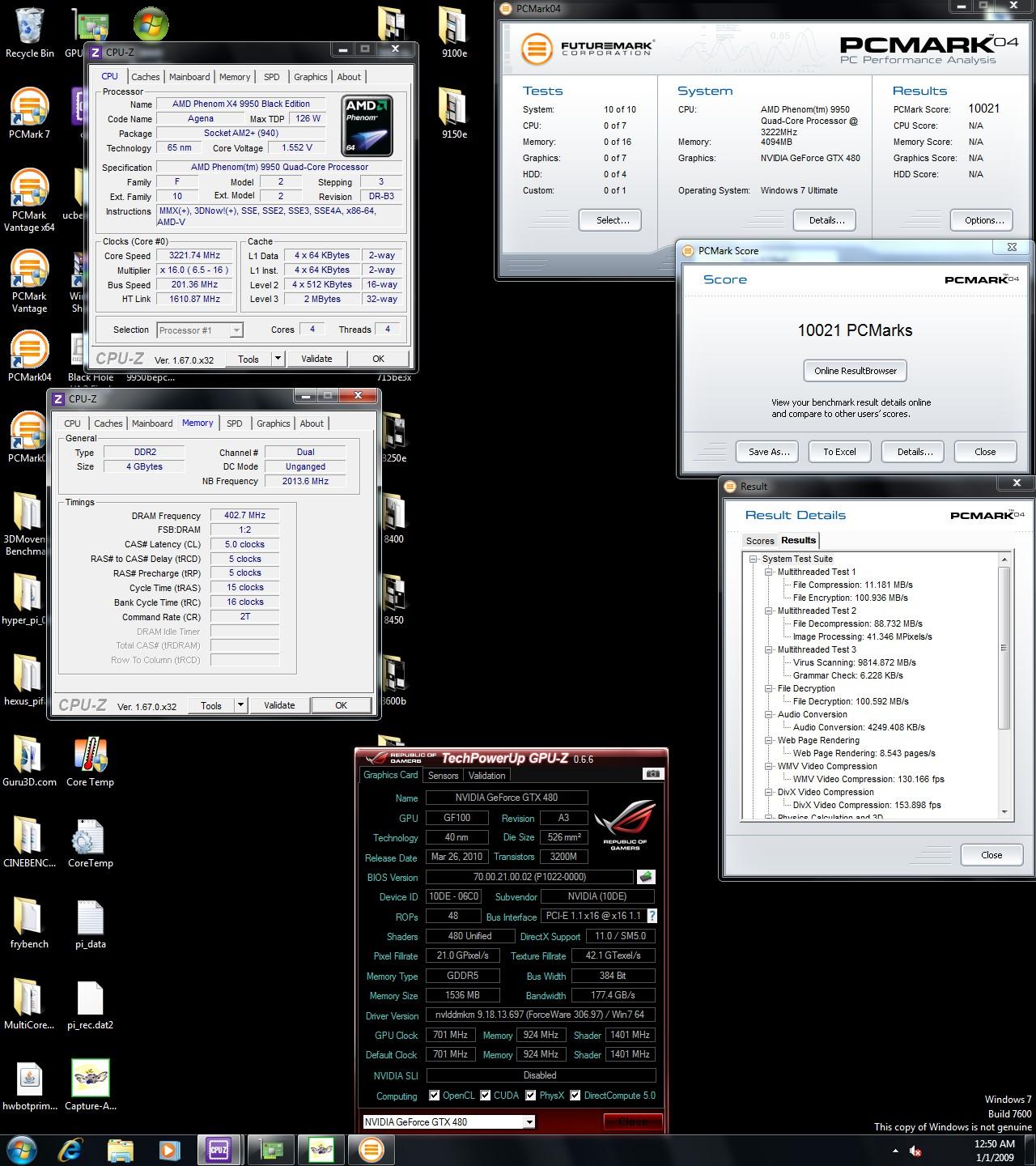1036x1166 pixels.
Task: Collapse the System Test Suite tree node
Action: (754, 559)
